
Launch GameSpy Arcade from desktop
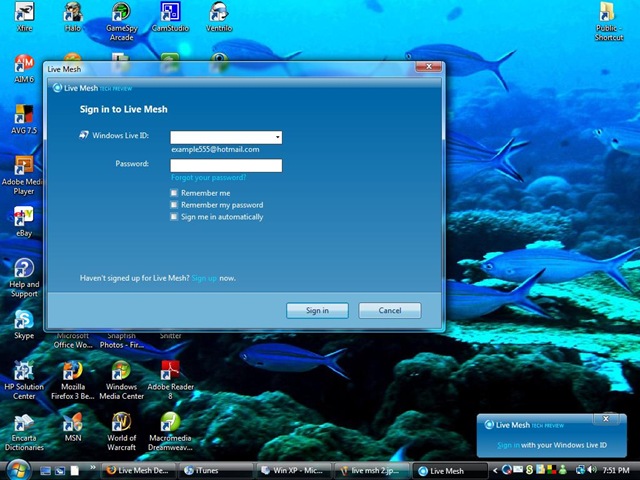(x=122, y=21)
